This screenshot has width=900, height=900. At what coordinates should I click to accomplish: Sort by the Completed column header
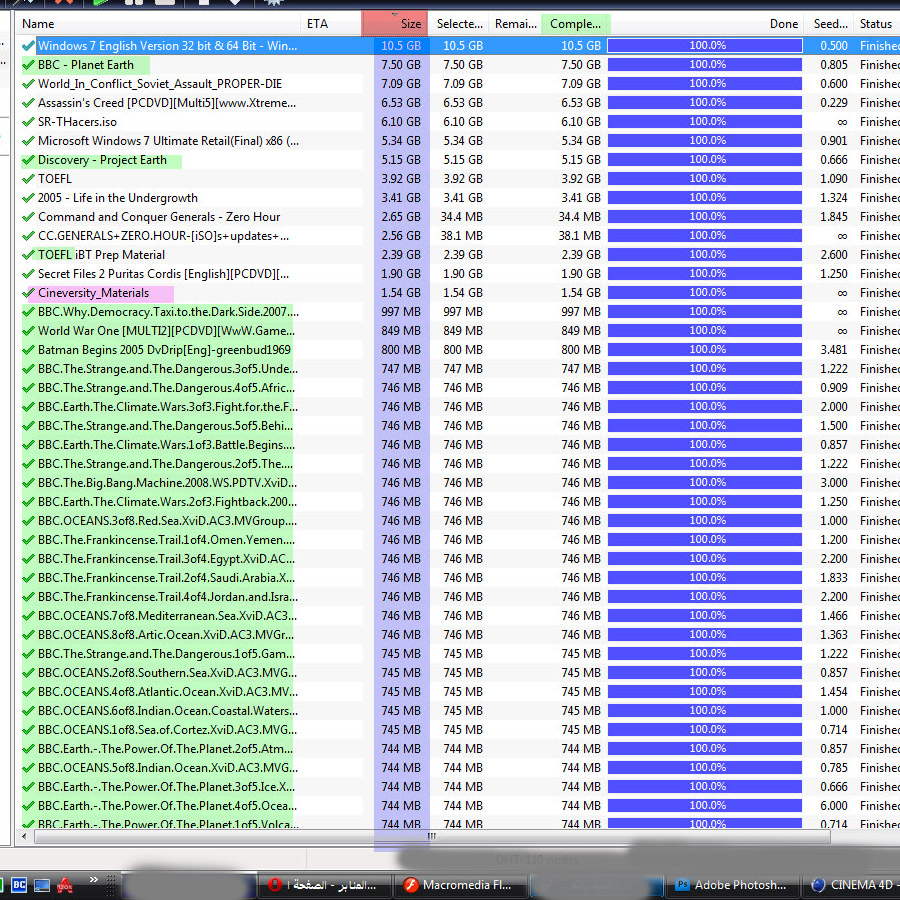(575, 24)
